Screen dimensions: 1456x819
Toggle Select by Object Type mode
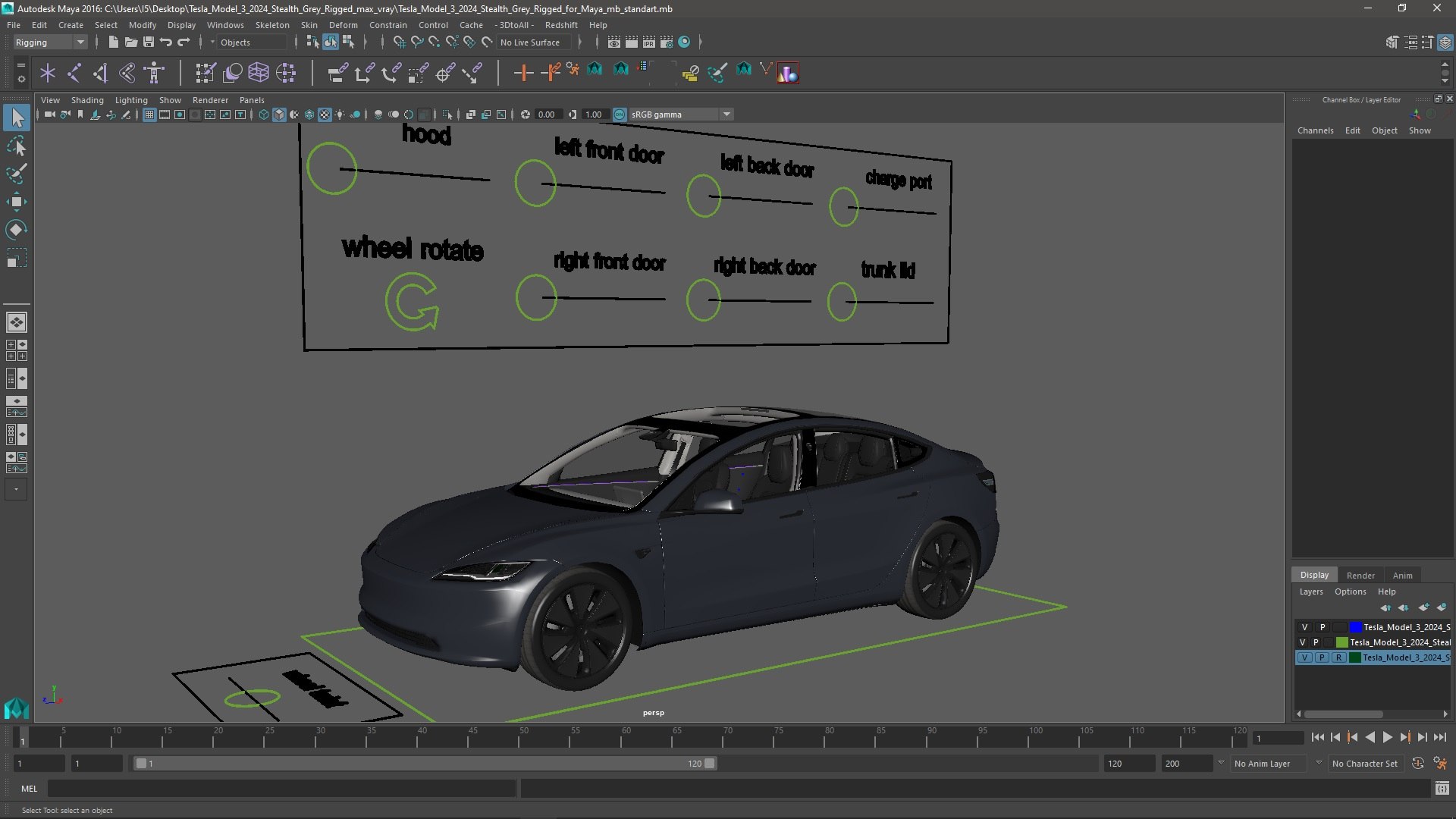[331, 42]
